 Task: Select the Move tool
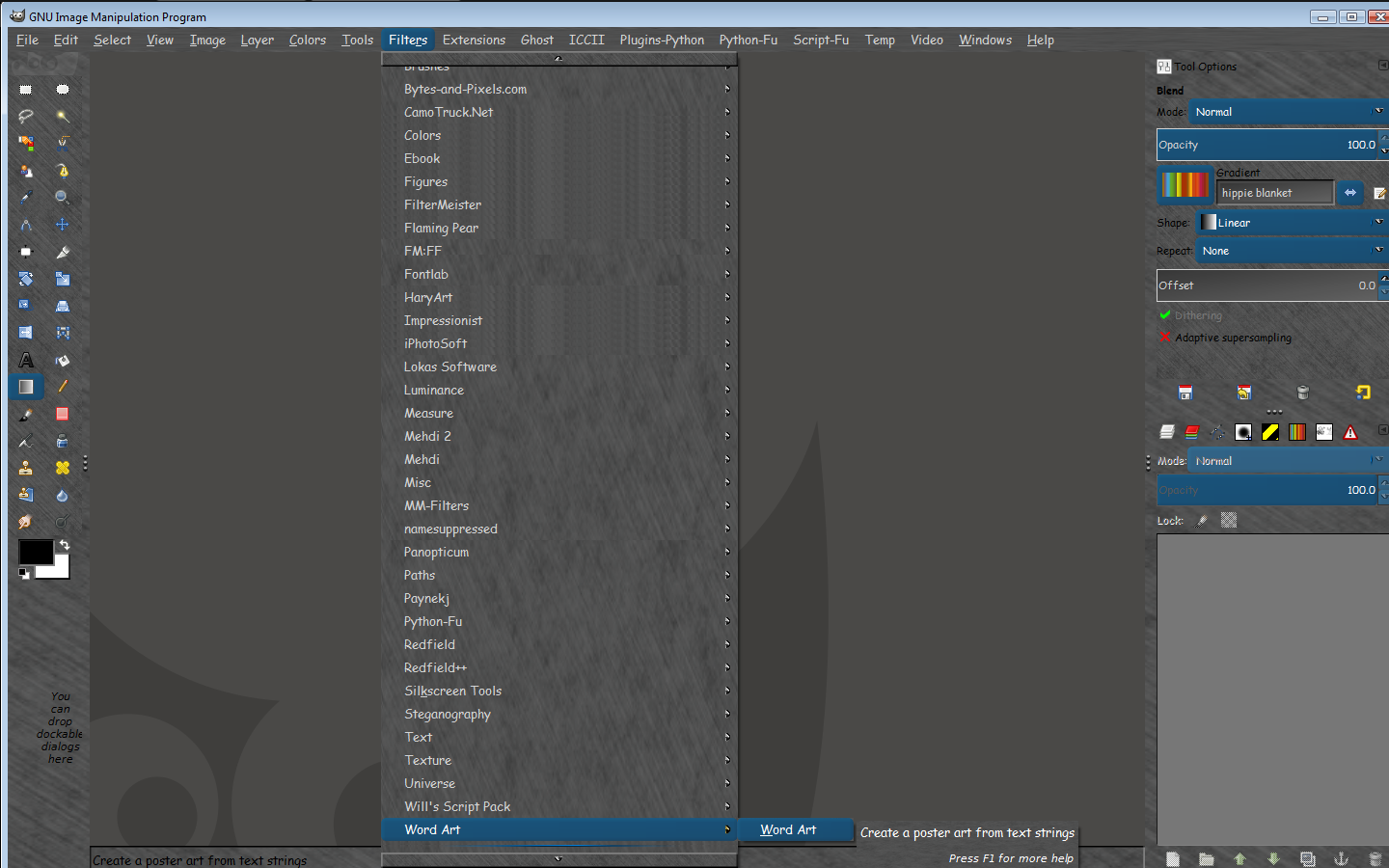click(63, 225)
